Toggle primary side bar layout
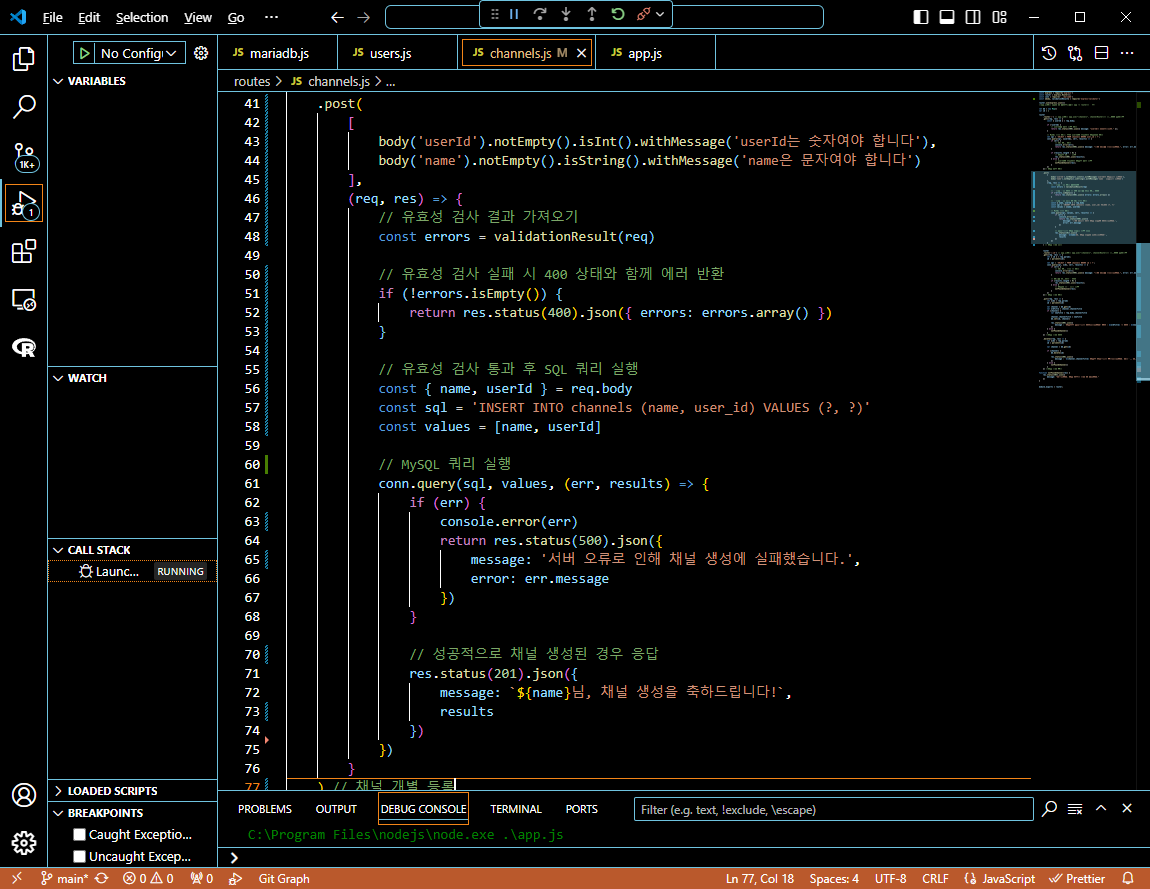 pos(921,18)
